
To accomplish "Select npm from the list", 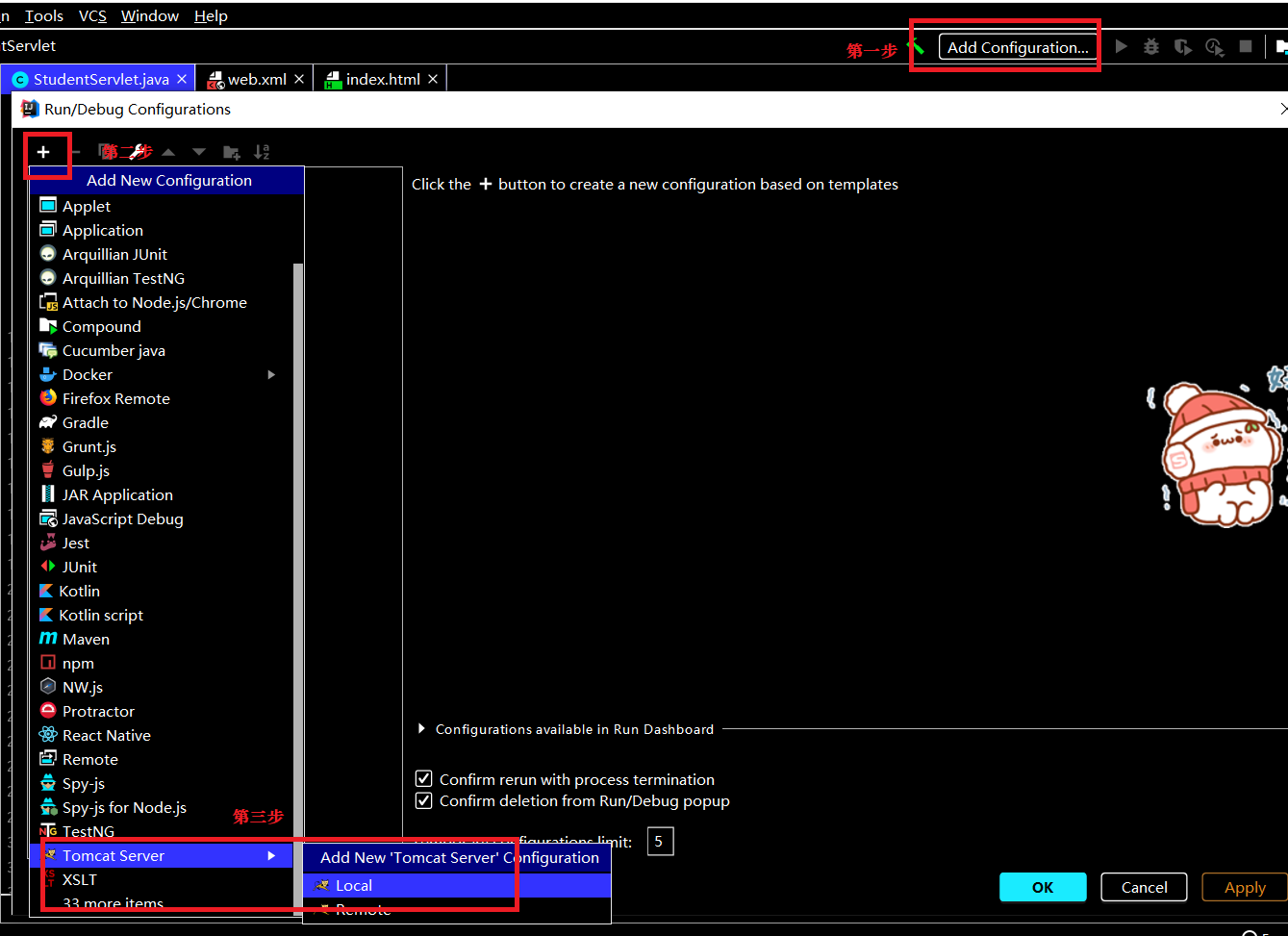I will pyautogui.click(x=162, y=663).
